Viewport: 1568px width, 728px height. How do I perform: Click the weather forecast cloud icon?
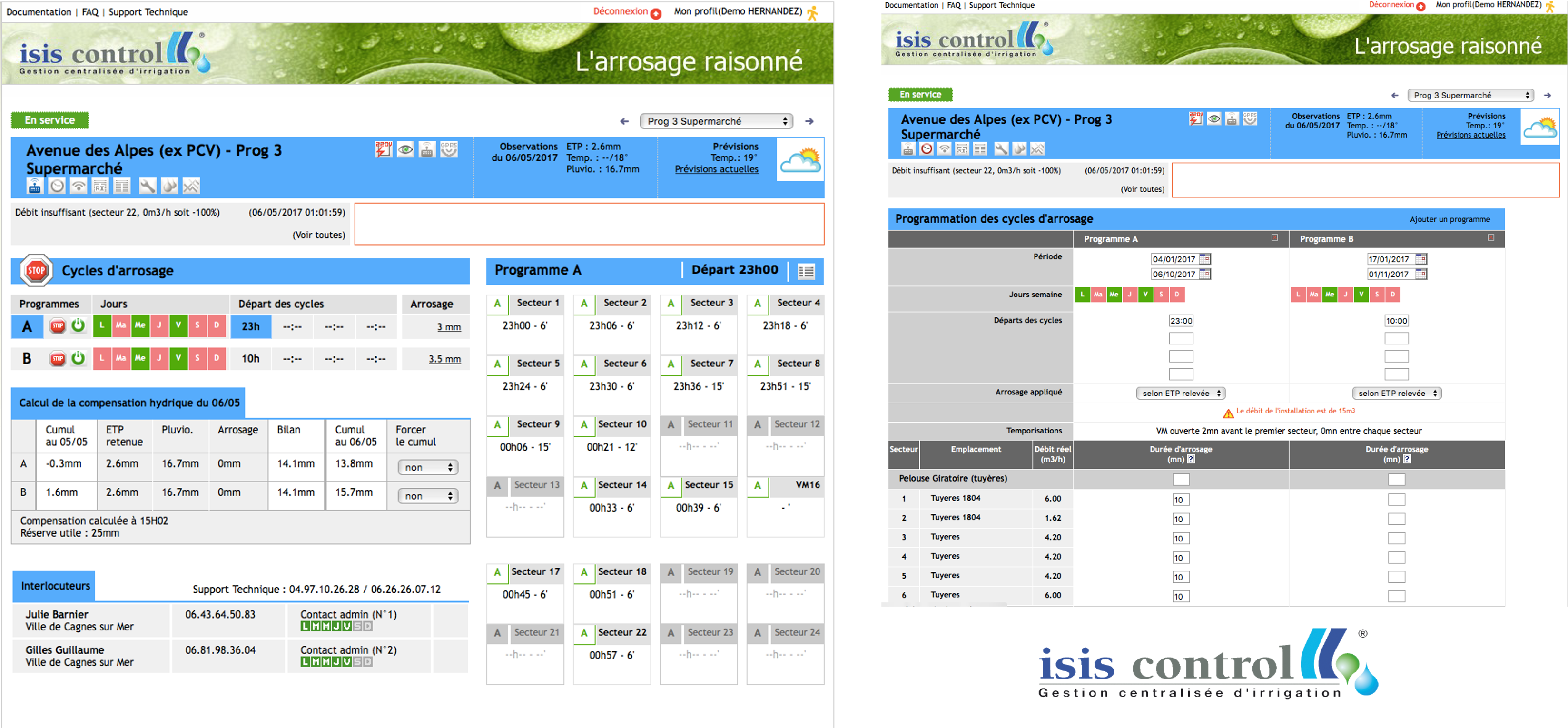point(800,160)
